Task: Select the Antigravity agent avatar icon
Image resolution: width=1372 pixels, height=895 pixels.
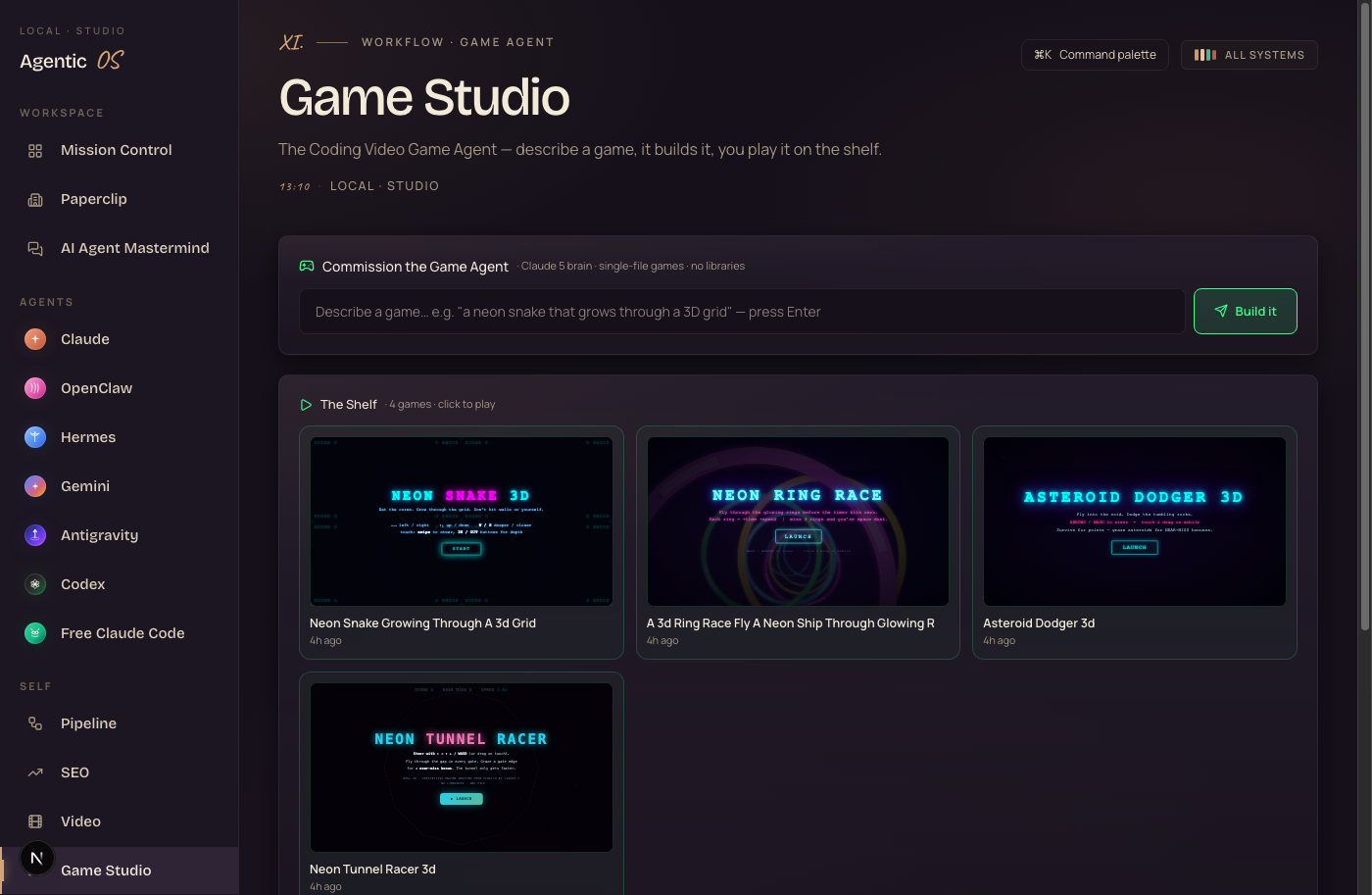Action: tap(35, 535)
